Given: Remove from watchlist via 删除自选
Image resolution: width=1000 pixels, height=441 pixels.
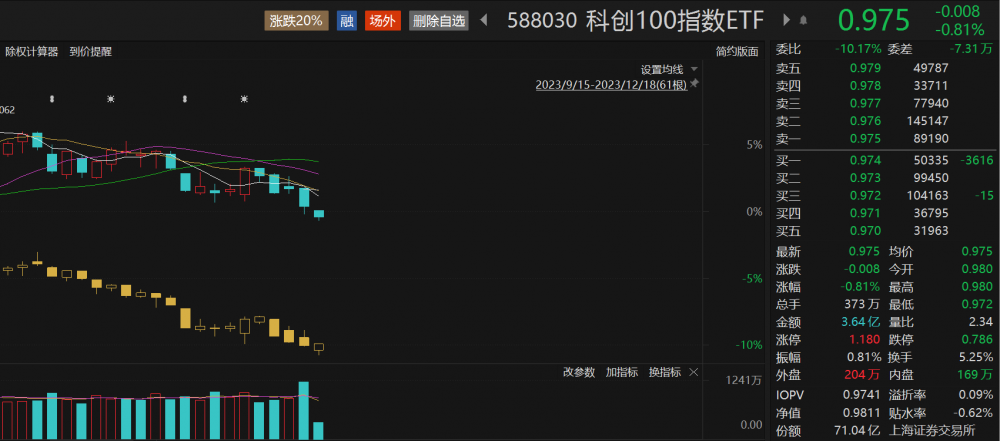Looking at the screenshot, I should click(439, 20).
